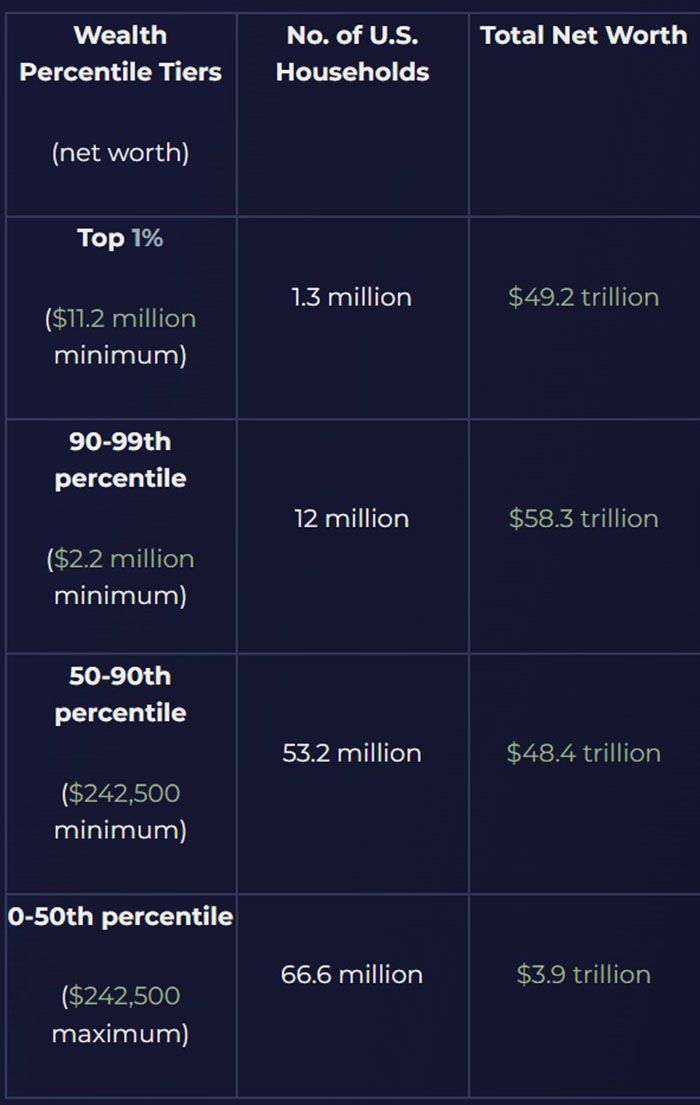Select the "Total Net Worth" column header
The height and width of the screenshot is (1105, 700).
click(584, 36)
